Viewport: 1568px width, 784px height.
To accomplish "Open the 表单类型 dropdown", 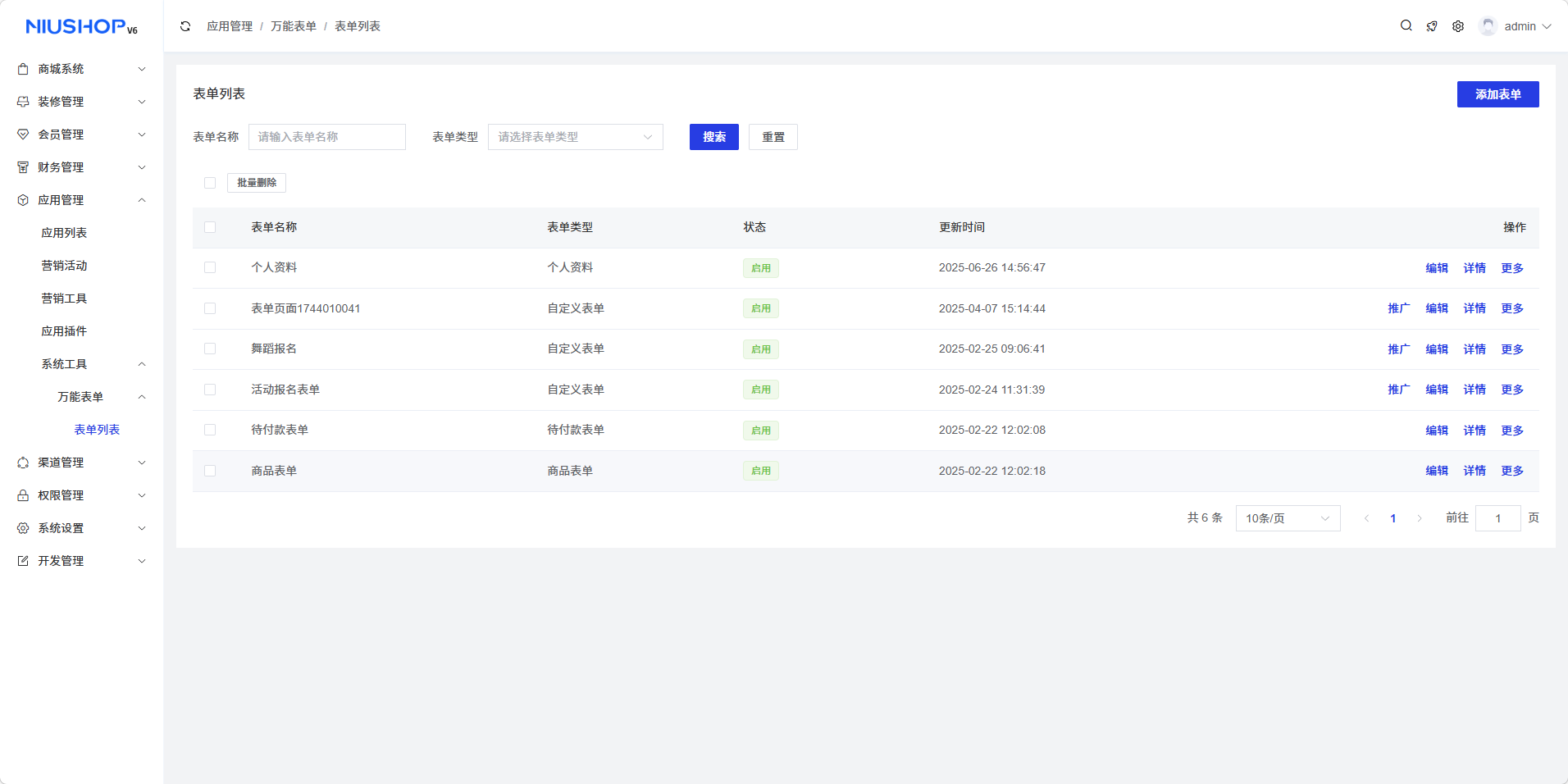I will (x=575, y=137).
